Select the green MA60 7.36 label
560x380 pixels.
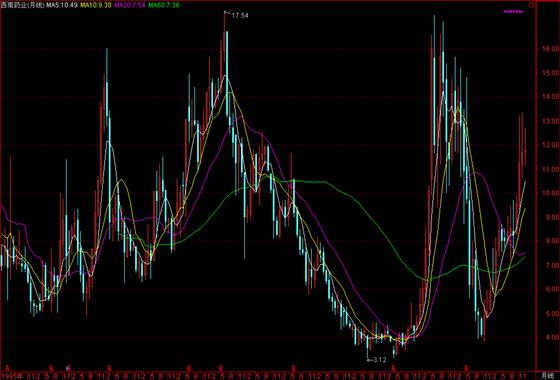coord(164,5)
